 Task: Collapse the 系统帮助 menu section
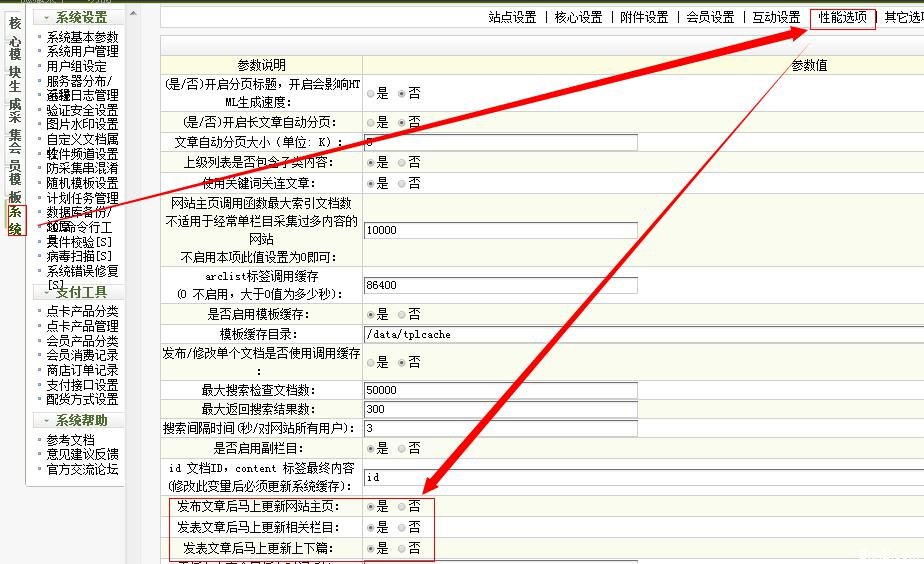click(x=47, y=420)
